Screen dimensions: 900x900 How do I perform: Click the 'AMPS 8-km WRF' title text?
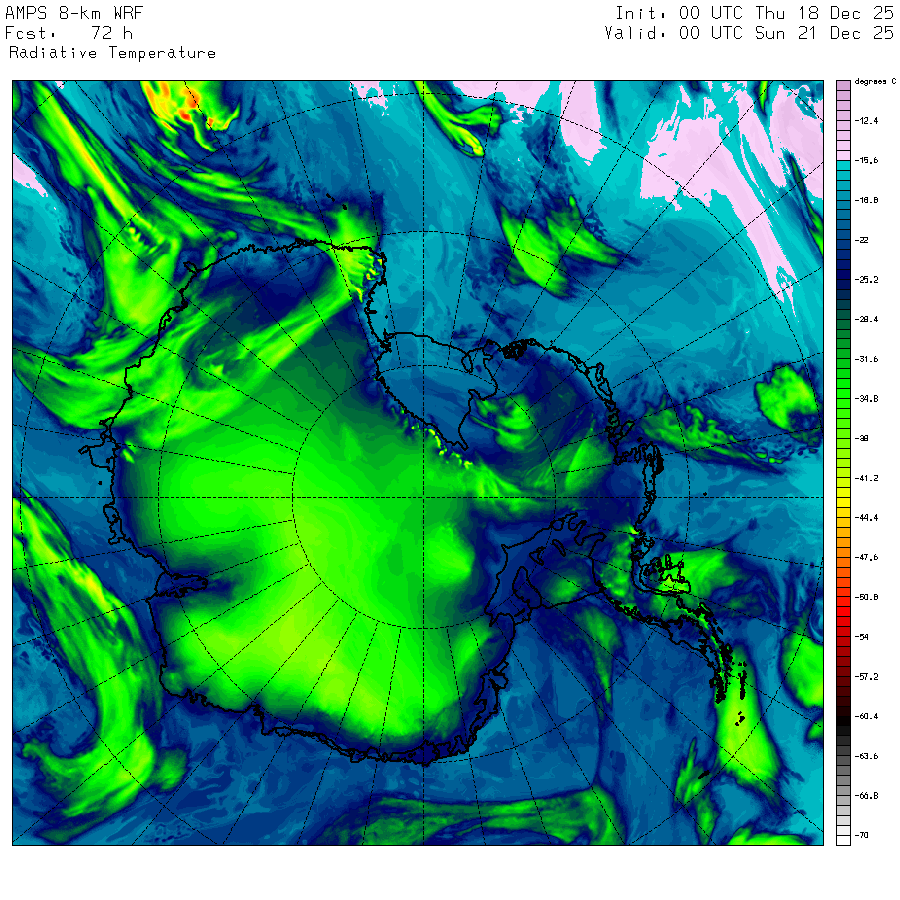[74, 13]
